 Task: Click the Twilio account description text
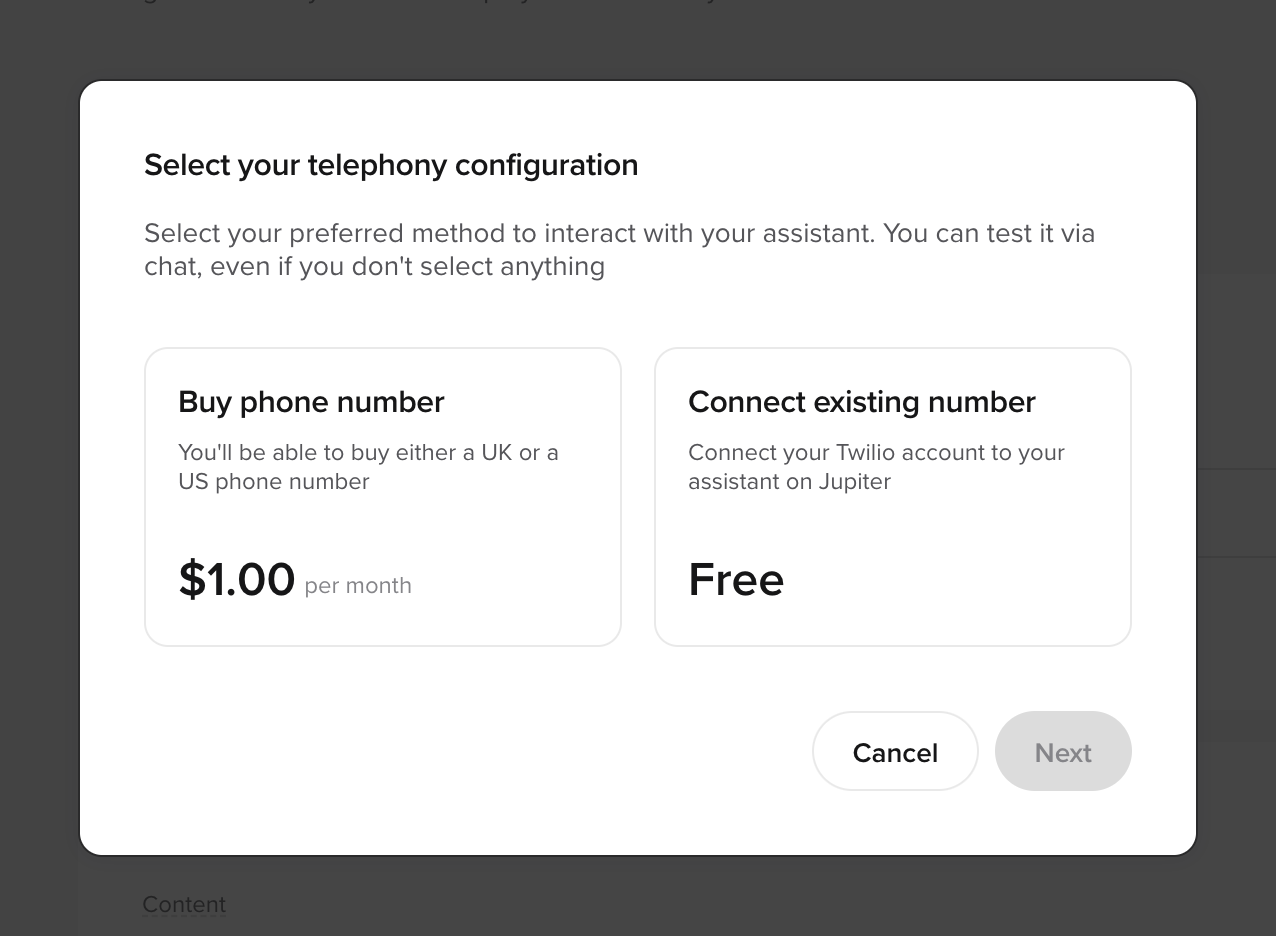click(876, 466)
